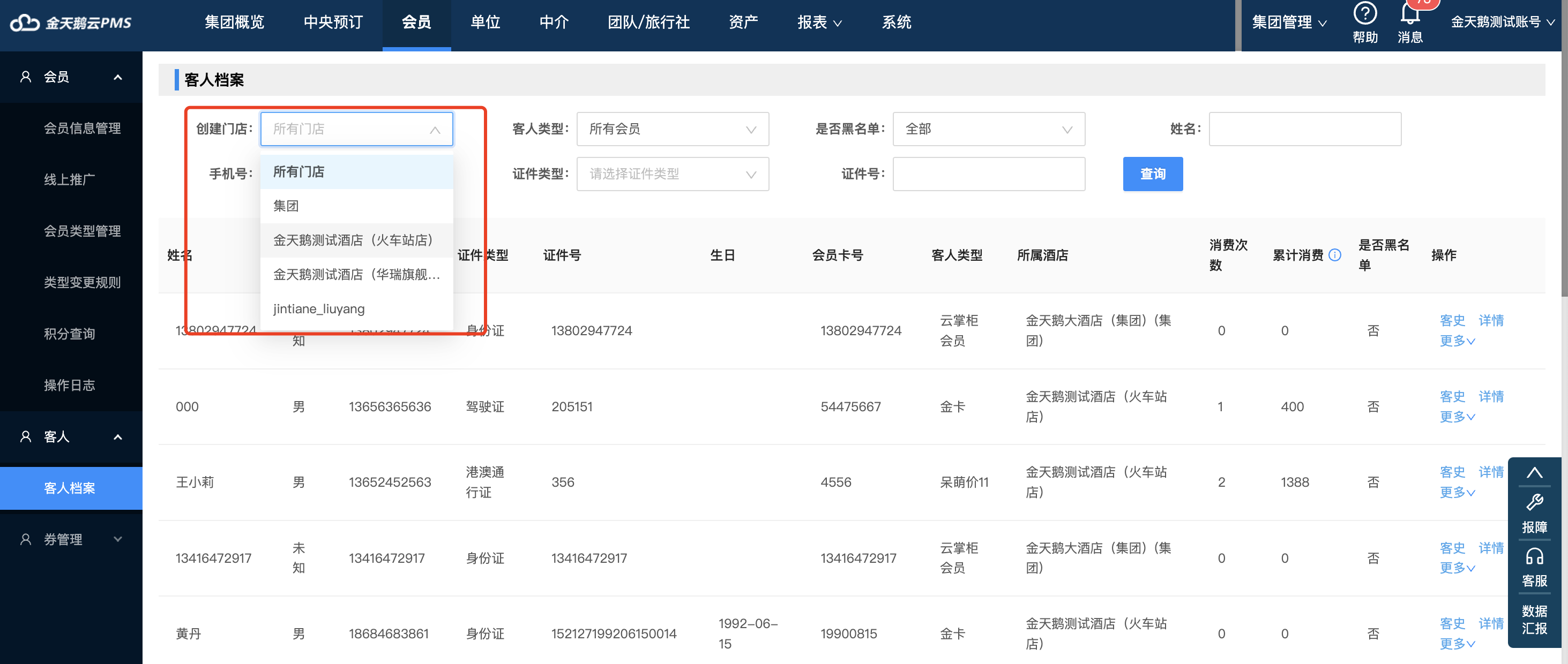Viewport: 1568px width, 664px height.
Task: Open the 客人类型 dropdown
Action: point(672,129)
